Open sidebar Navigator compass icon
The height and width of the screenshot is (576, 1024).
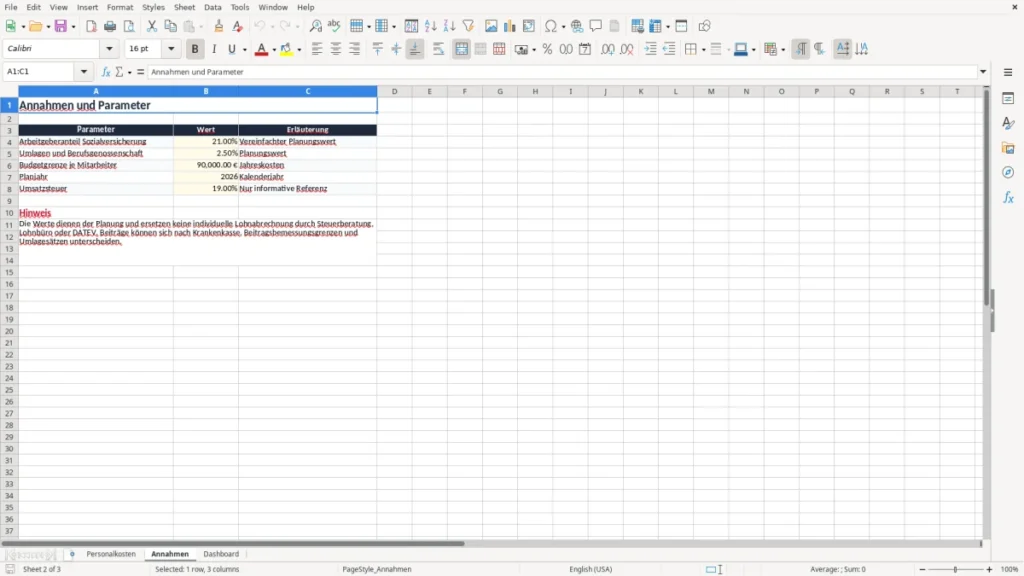1008,172
